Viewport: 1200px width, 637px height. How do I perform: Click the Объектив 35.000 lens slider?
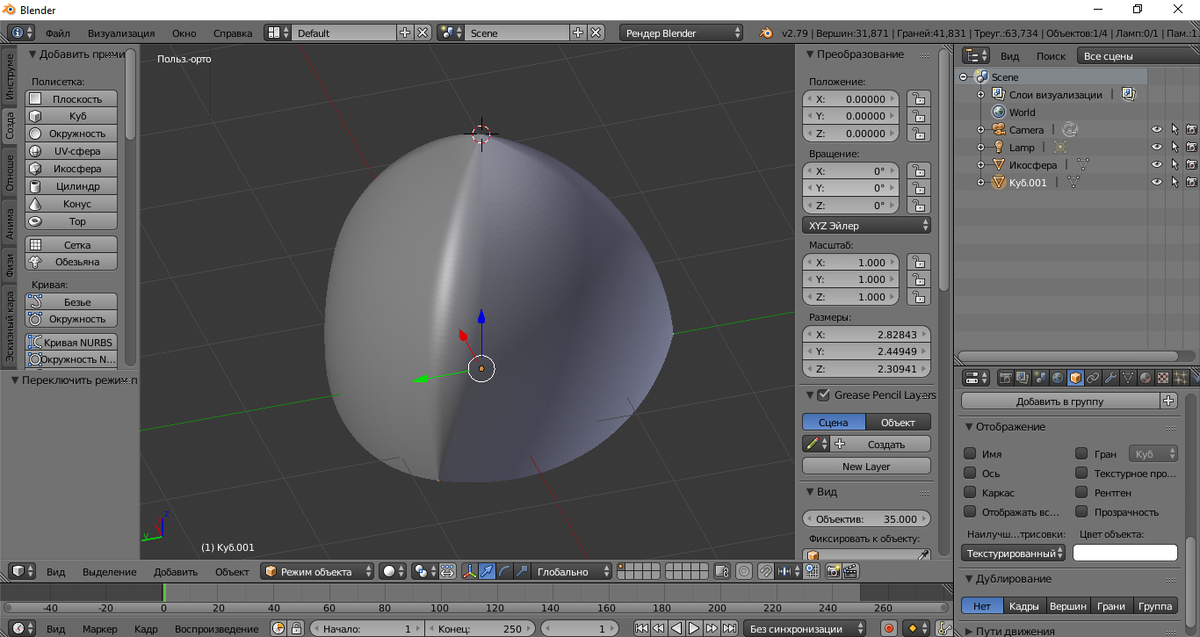tap(866, 519)
